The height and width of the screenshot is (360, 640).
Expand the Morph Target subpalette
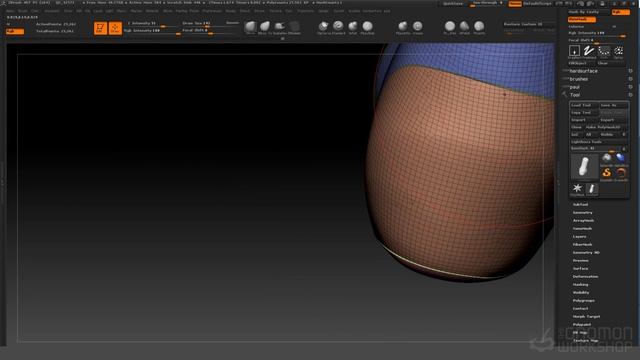[x=587, y=316]
